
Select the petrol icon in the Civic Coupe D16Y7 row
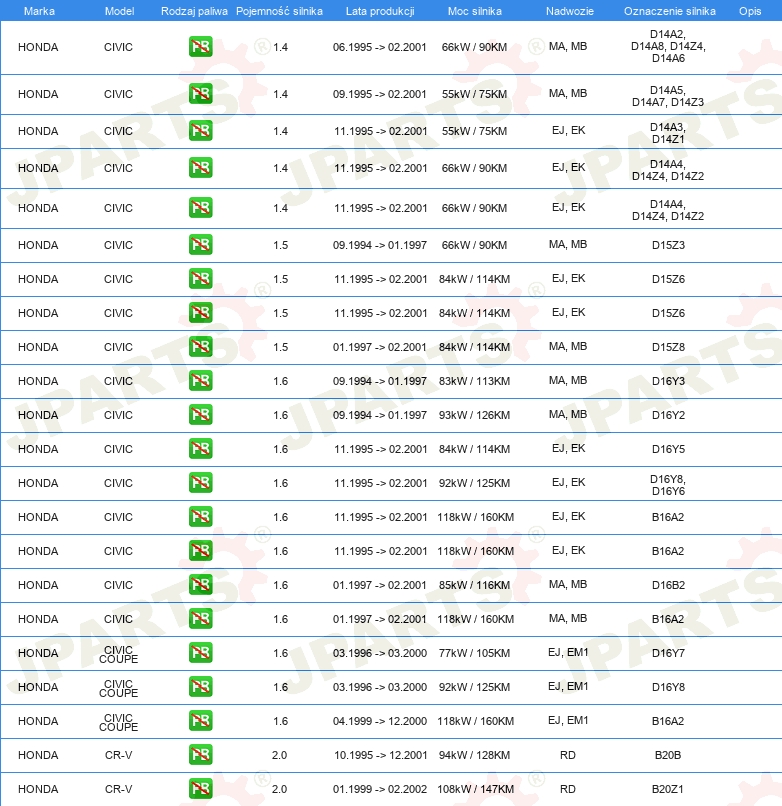pyautogui.click(x=201, y=653)
